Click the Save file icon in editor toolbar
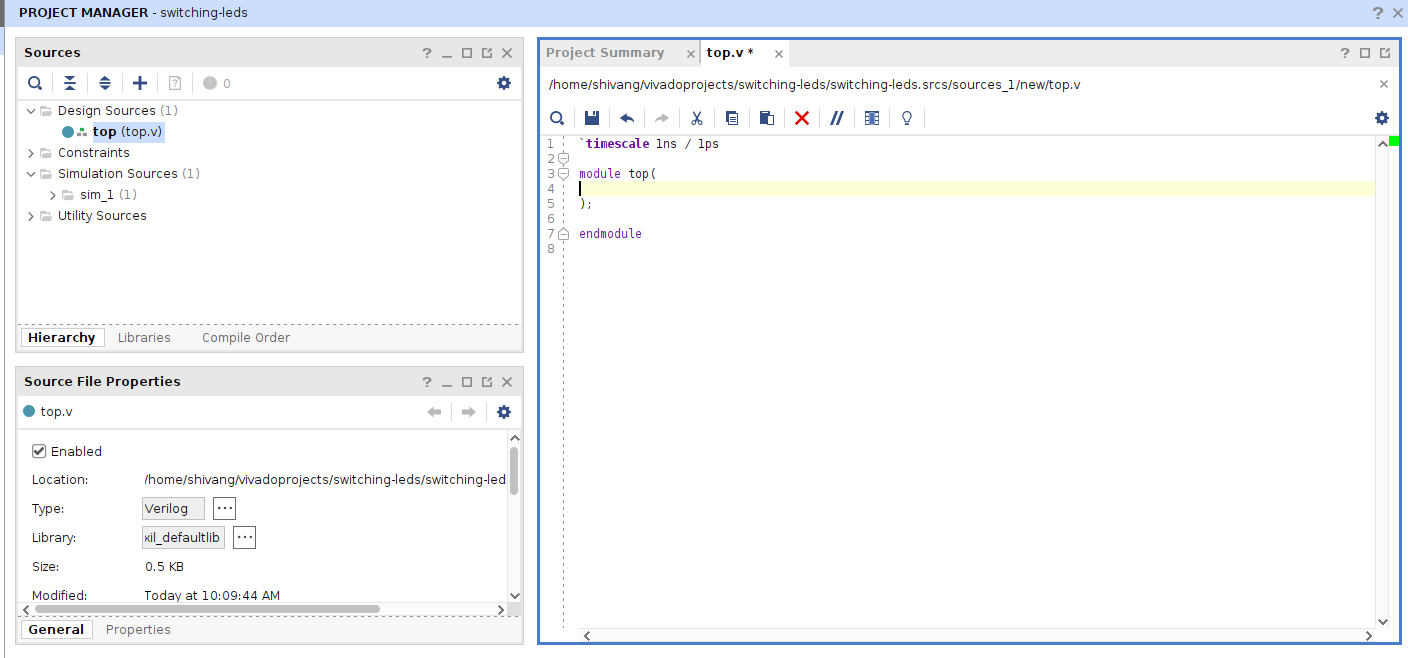Viewport: 1408px width, 658px height. point(592,118)
